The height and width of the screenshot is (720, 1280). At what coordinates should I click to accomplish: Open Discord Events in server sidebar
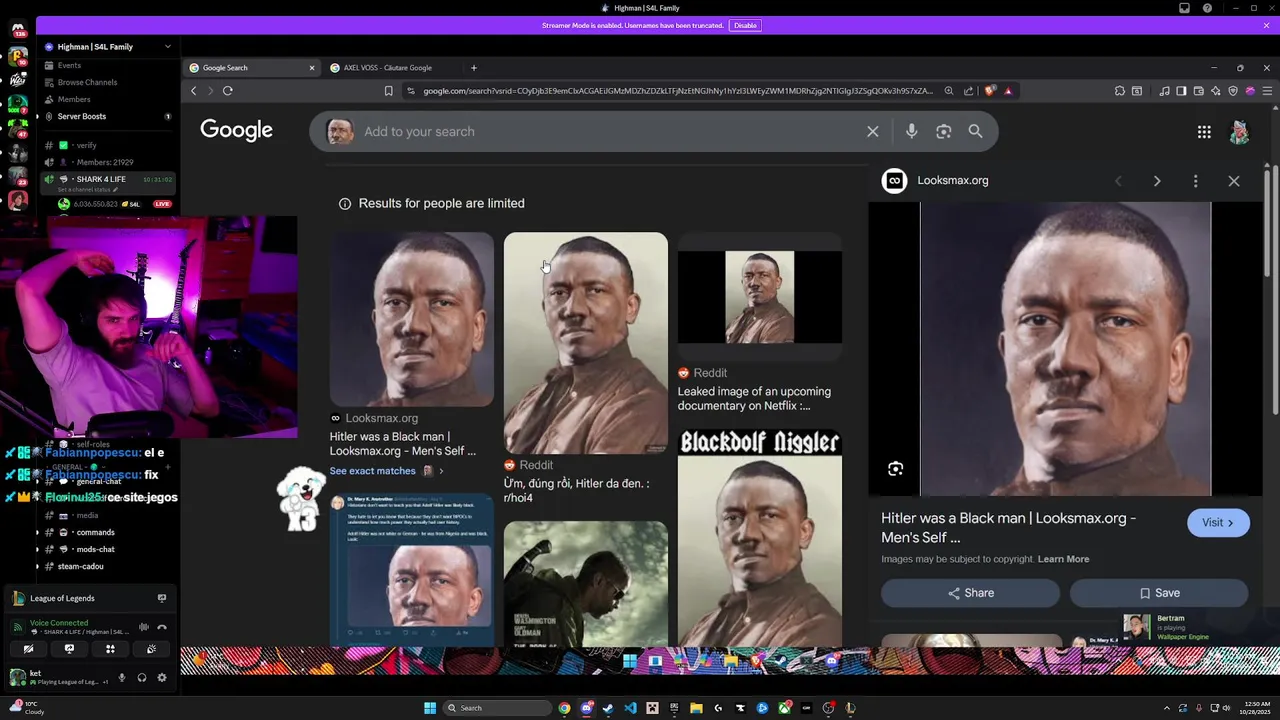click(69, 65)
